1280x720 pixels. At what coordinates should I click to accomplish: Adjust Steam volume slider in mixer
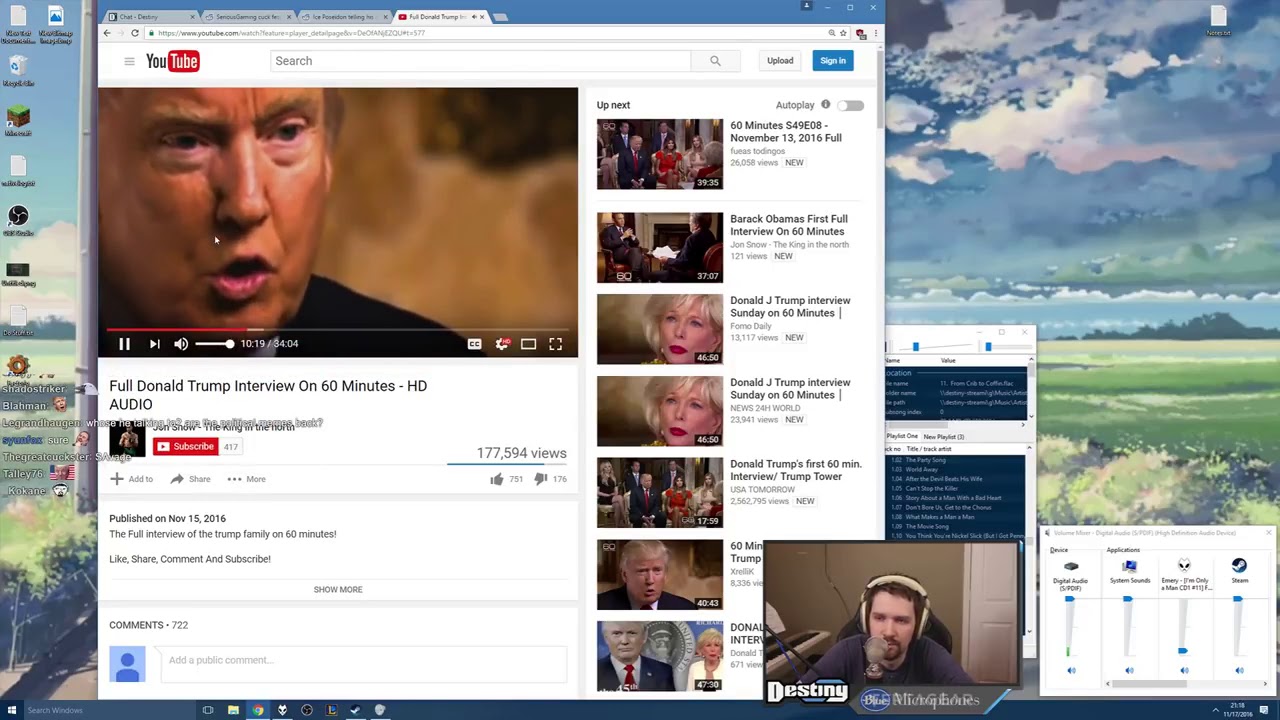pos(1238,599)
